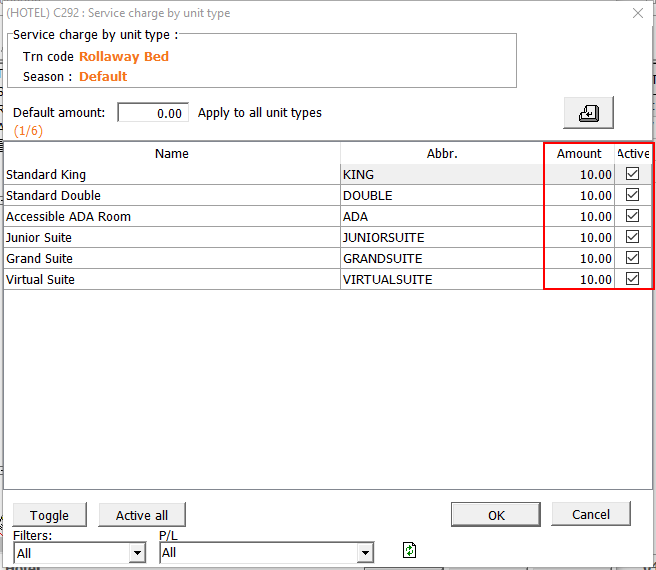The height and width of the screenshot is (570, 656).
Task: Select the Abbr. column header
Action: click(441, 154)
